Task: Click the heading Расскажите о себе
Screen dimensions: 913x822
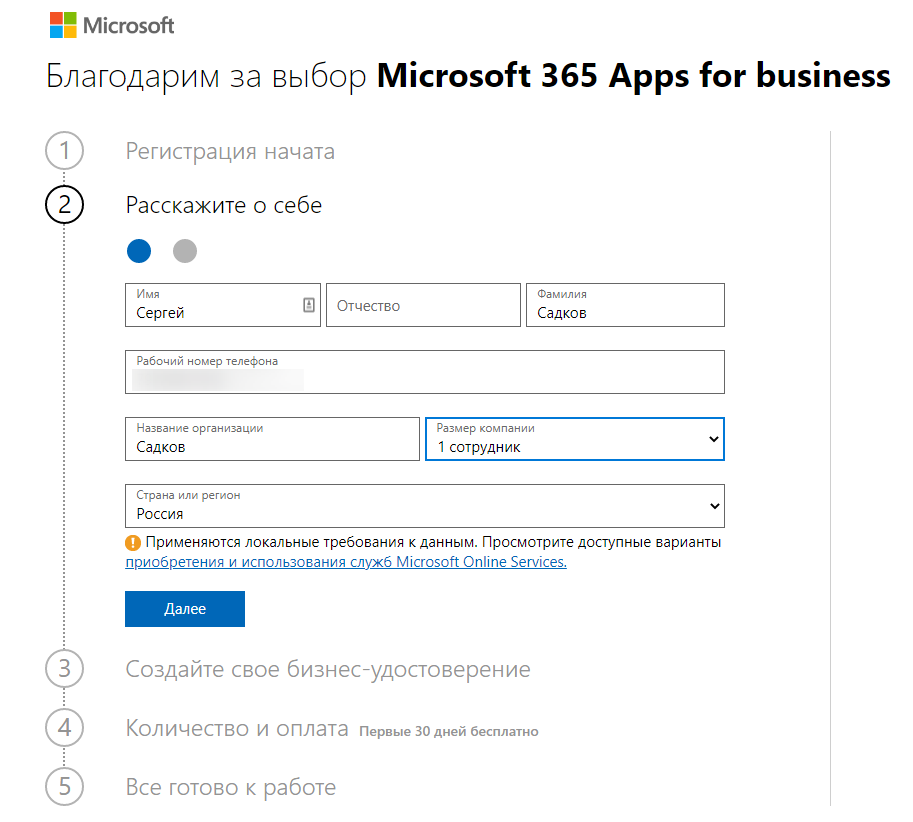Action: [224, 205]
